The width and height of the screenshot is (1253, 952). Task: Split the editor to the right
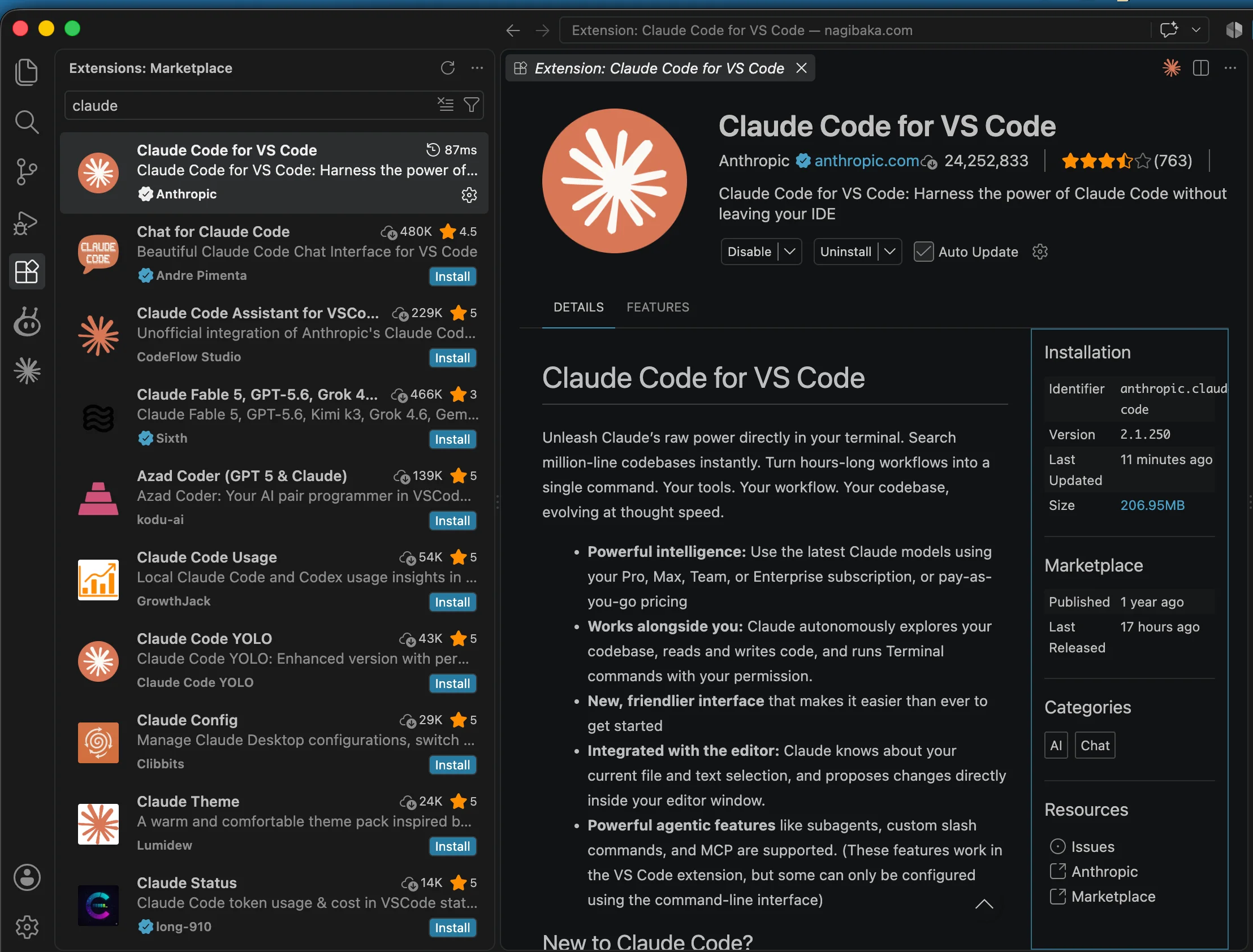point(1201,68)
